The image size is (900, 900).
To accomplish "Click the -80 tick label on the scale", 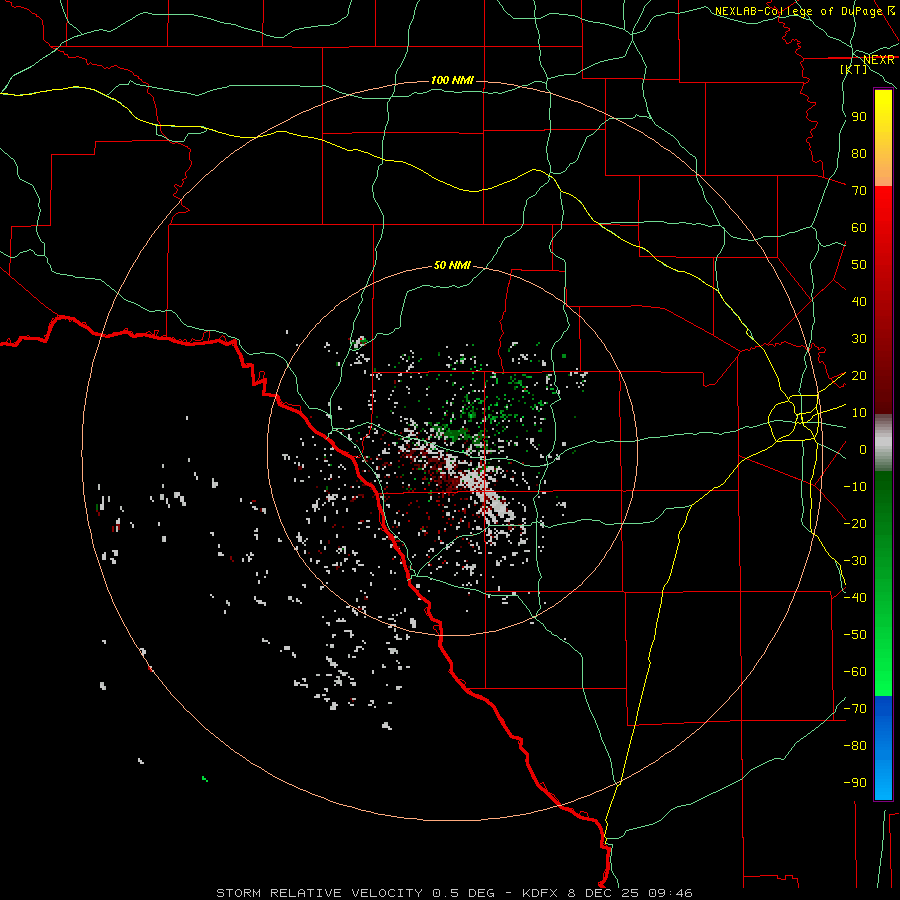I will pos(855,746).
